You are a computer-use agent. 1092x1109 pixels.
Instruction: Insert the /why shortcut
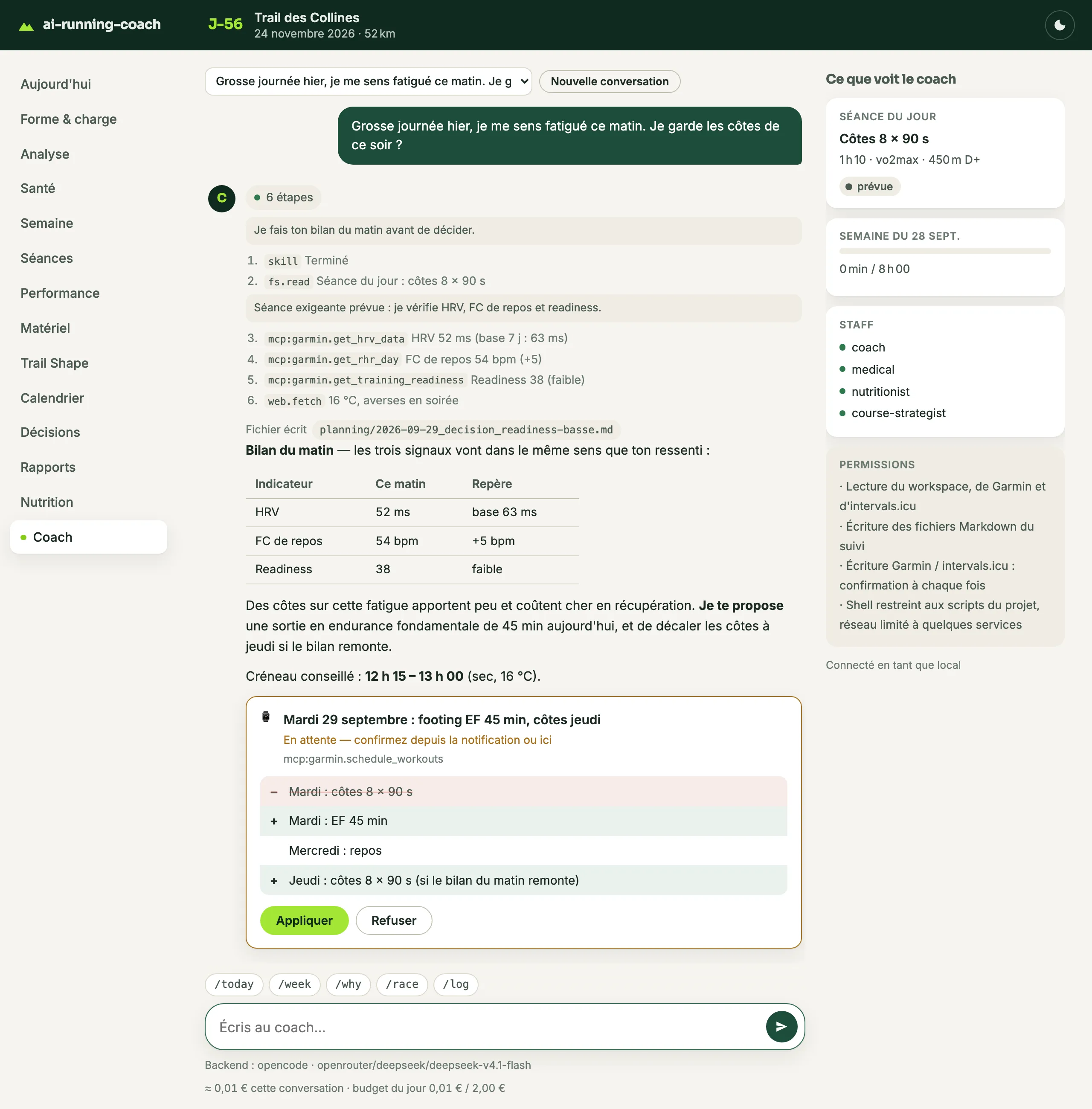(x=348, y=984)
